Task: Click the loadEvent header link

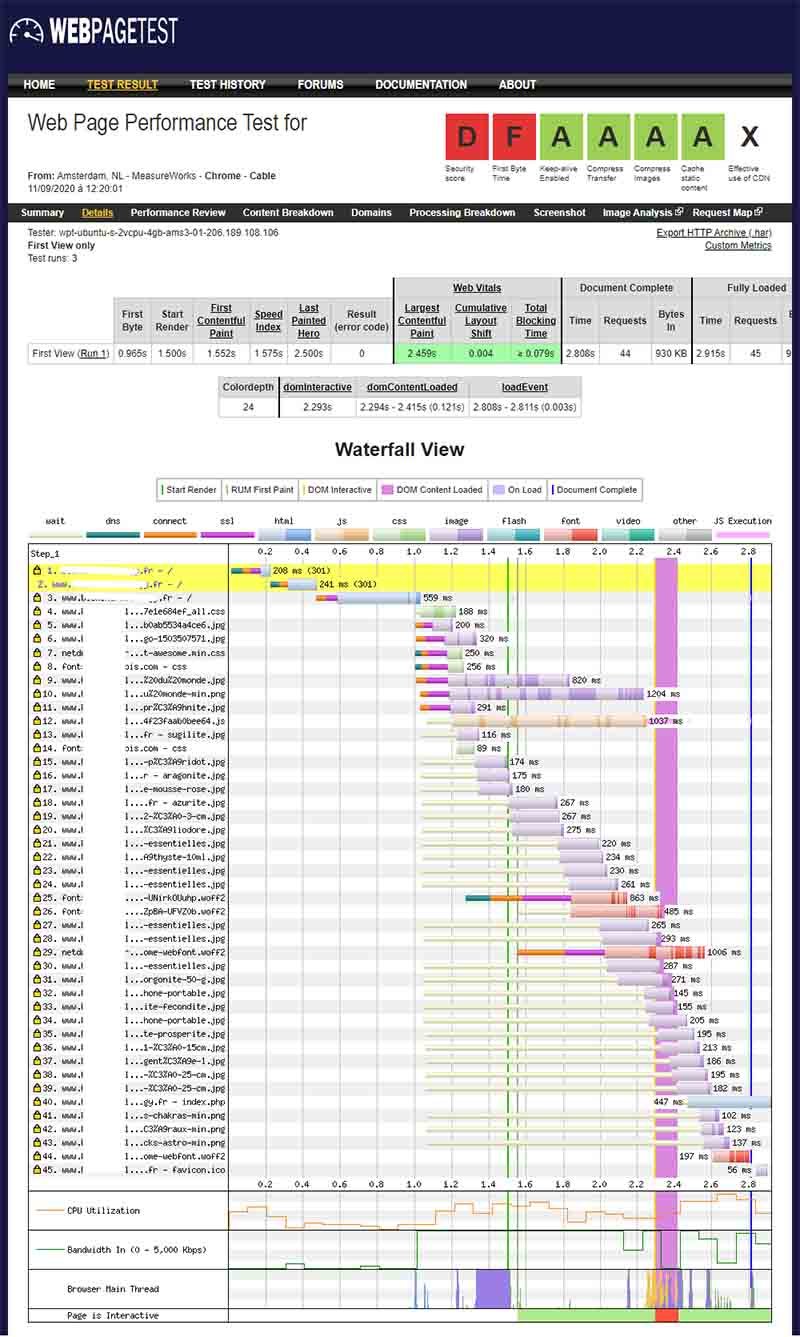Action: click(x=524, y=387)
